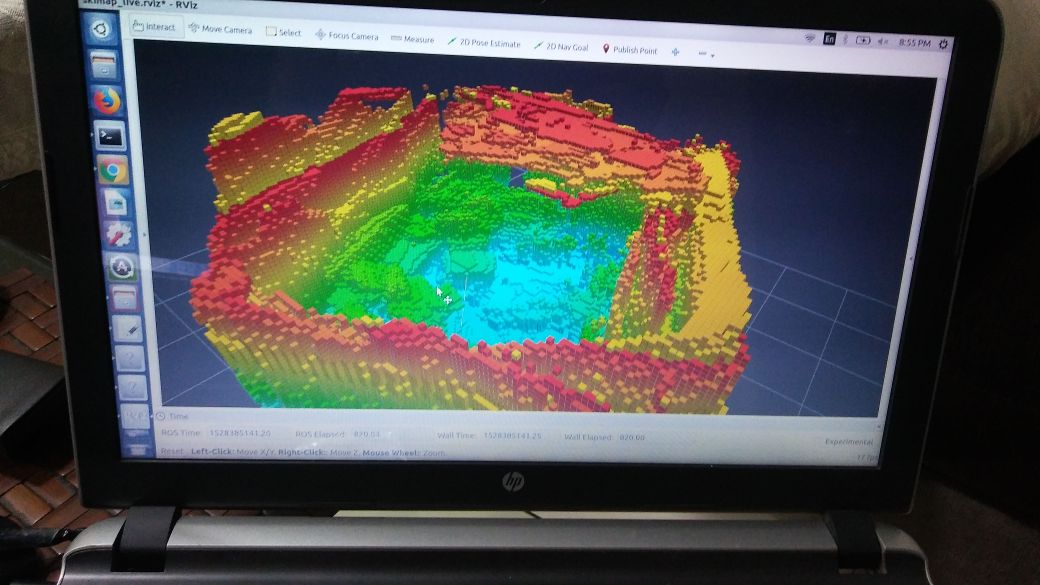This screenshot has width=1040, height=585.
Task: Click the Wall Time value field
Action: pos(512,436)
